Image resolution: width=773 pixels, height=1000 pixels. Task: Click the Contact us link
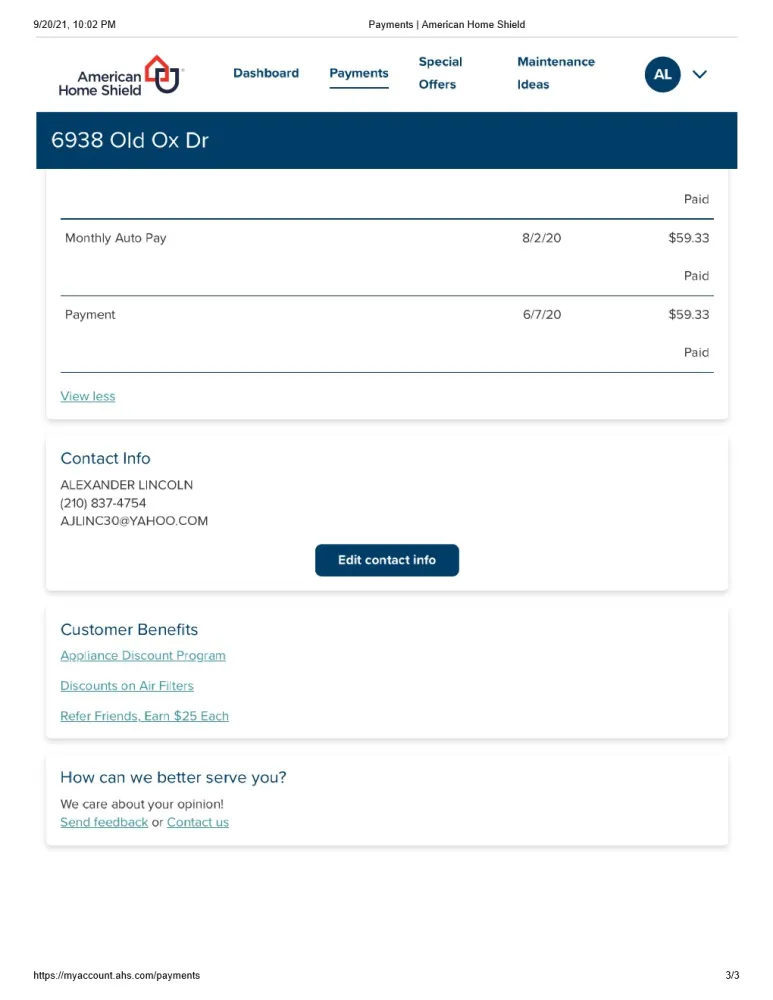point(198,822)
